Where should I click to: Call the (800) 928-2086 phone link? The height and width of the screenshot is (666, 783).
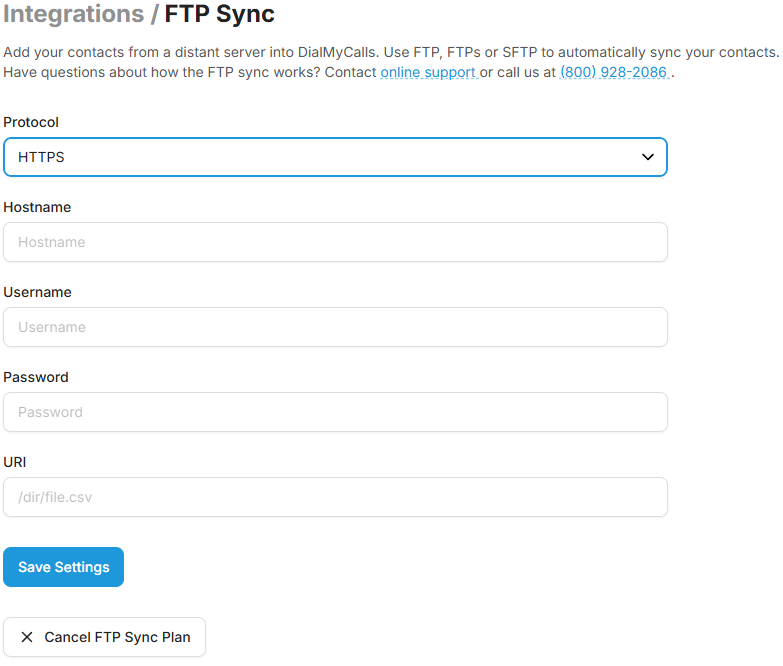click(x=613, y=73)
